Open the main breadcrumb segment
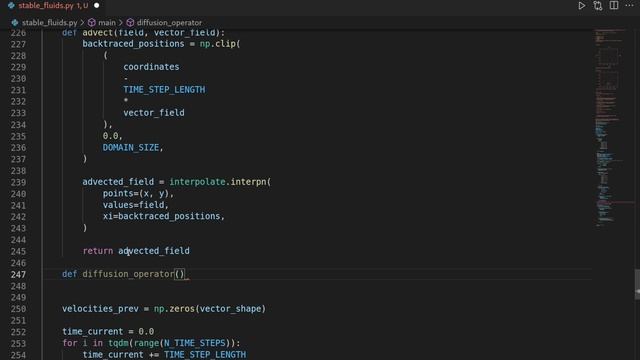The width and height of the screenshot is (640, 360). (107, 23)
